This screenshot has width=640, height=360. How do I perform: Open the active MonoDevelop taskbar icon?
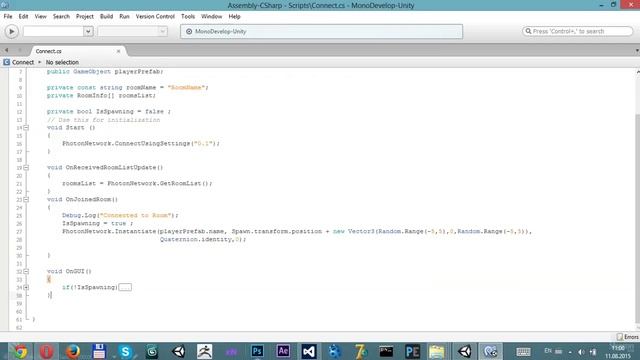tap(491, 351)
